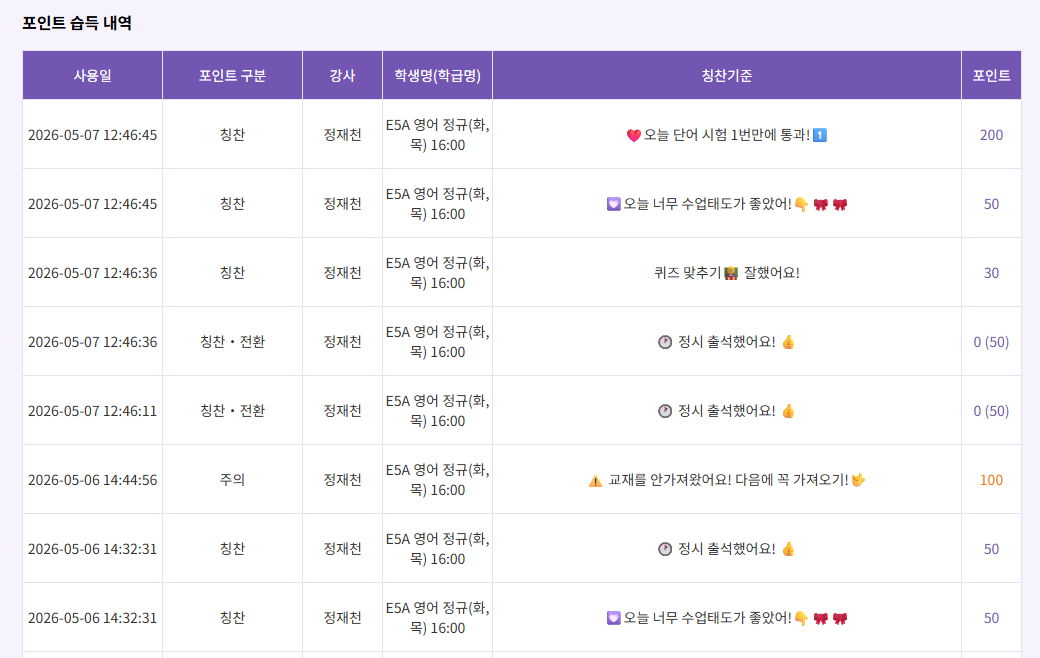The width and height of the screenshot is (1040, 658).
Task: Click the 사용일 column header
Action: [93, 76]
